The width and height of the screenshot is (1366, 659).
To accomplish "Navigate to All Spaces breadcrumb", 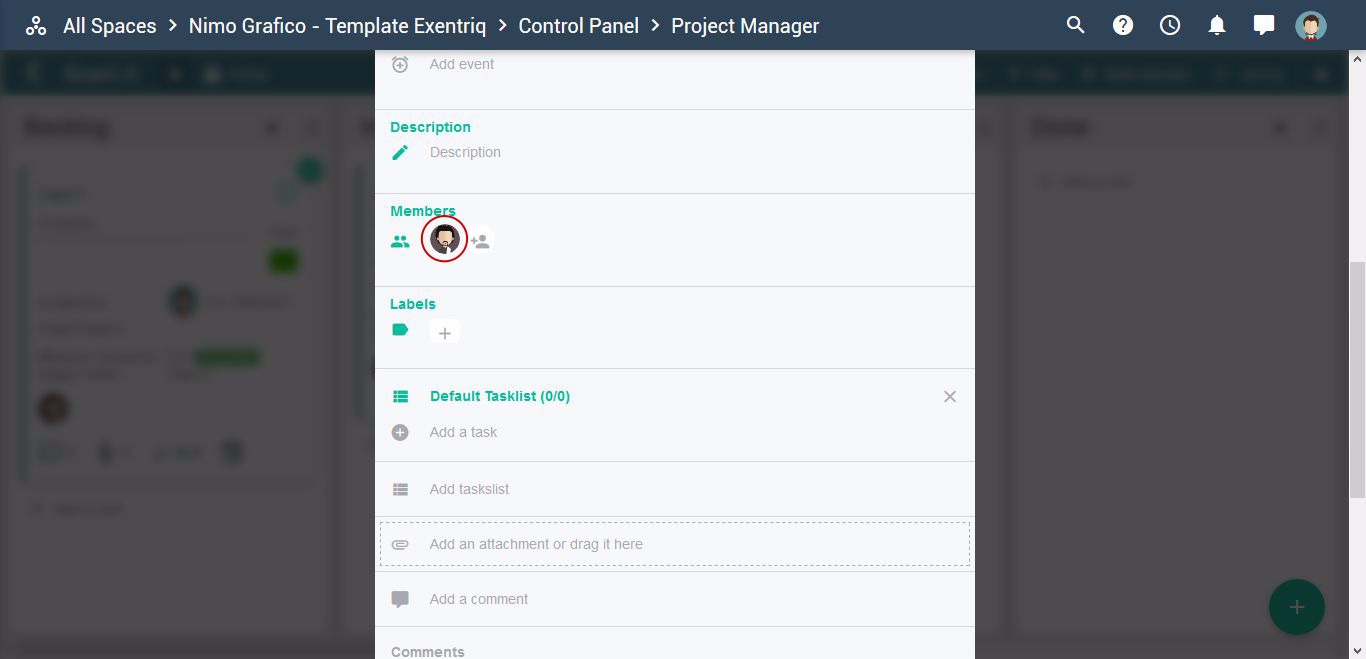I will [x=110, y=26].
